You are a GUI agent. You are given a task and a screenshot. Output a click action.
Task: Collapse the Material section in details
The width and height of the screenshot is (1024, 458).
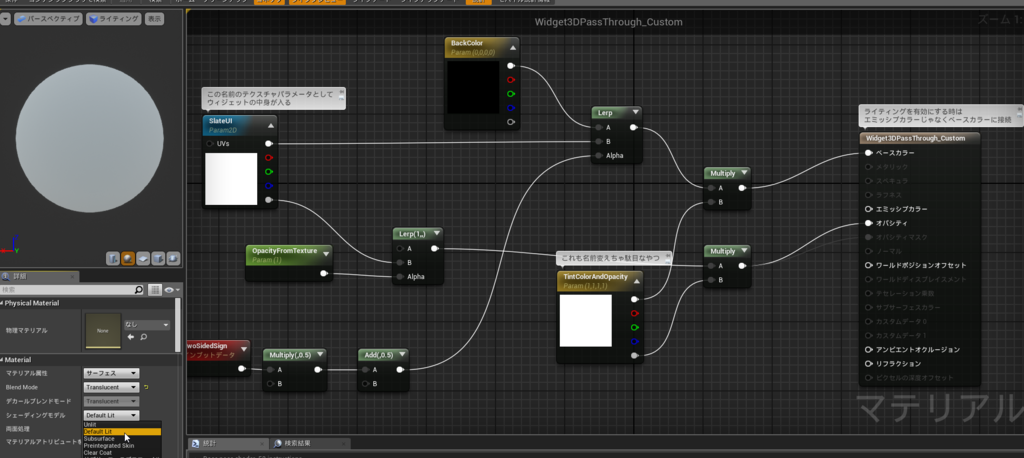click(3, 359)
